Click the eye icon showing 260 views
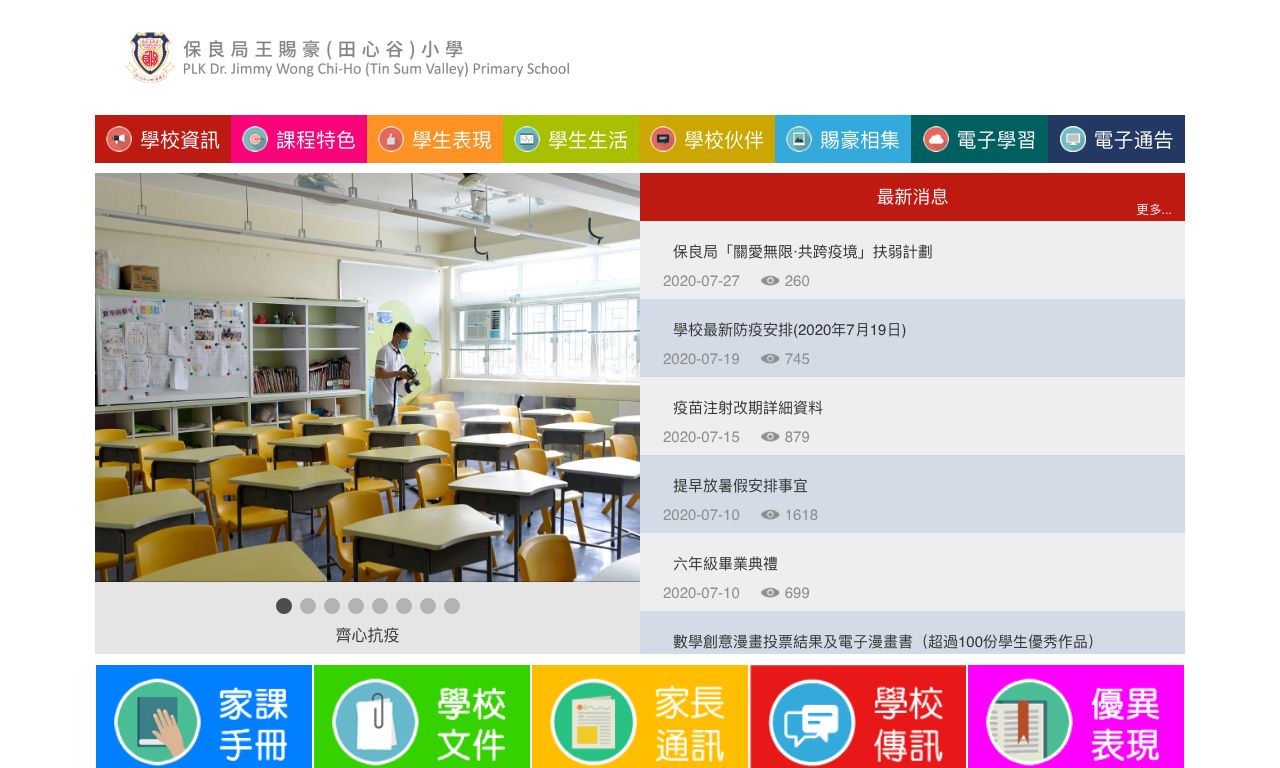The height and width of the screenshot is (768, 1280). [769, 281]
